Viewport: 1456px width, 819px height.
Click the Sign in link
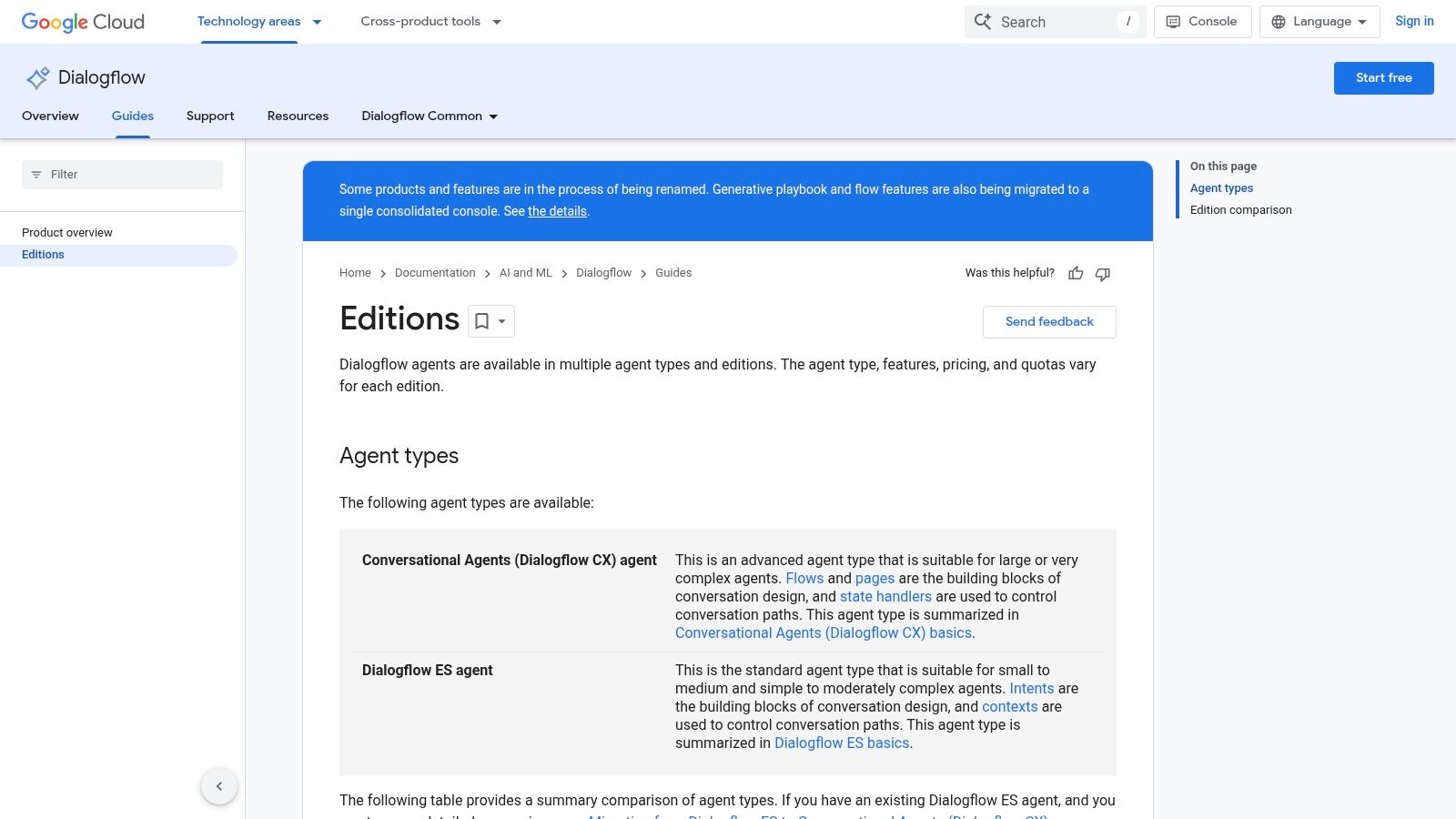coord(1414,22)
